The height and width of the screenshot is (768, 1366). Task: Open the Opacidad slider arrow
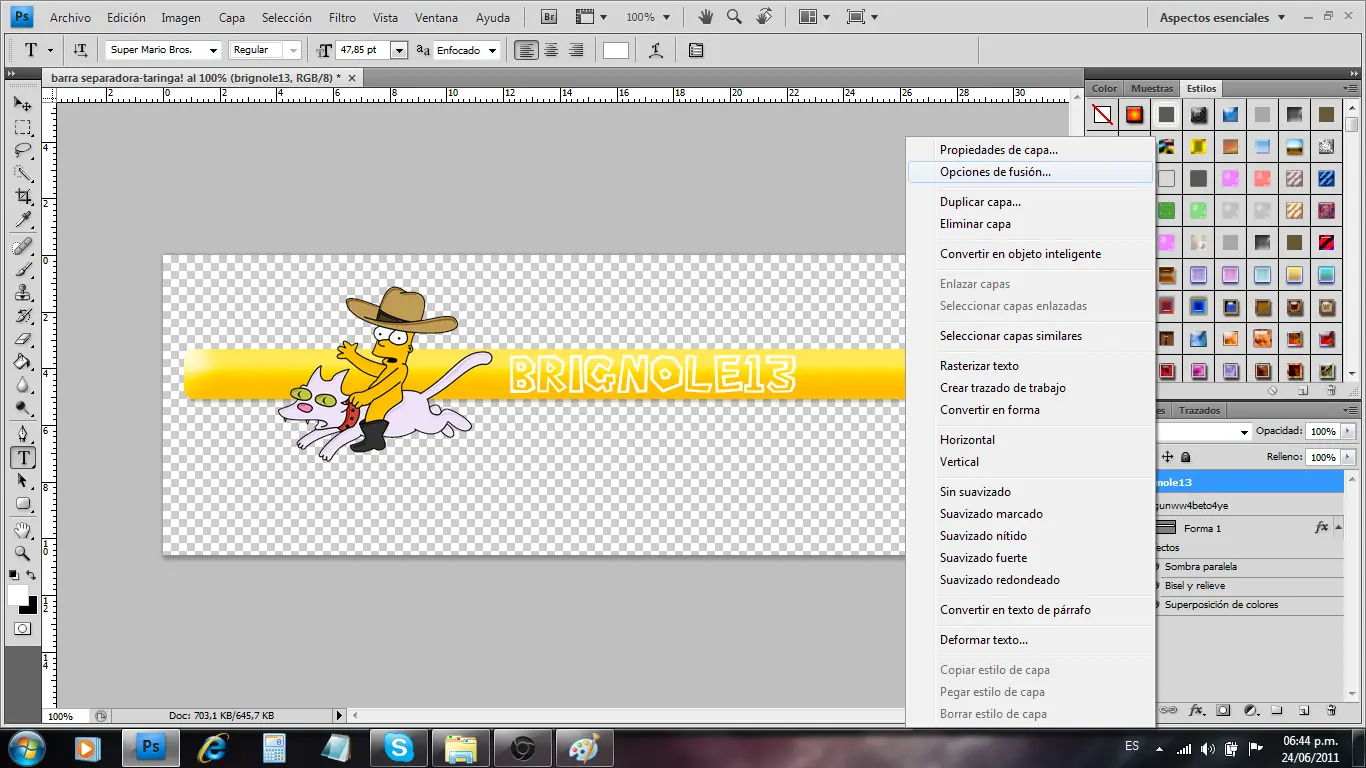click(1349, 431)
